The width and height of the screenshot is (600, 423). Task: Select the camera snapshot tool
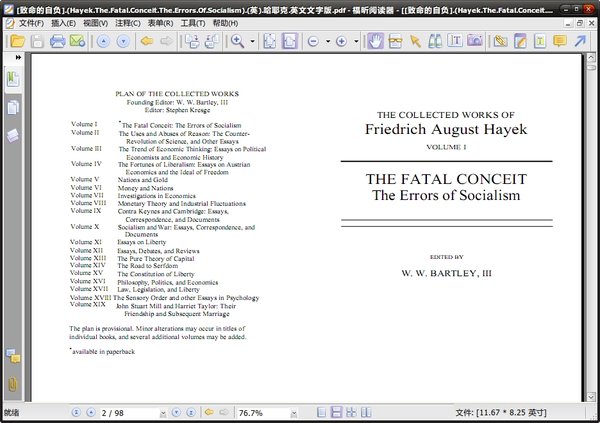474,41
